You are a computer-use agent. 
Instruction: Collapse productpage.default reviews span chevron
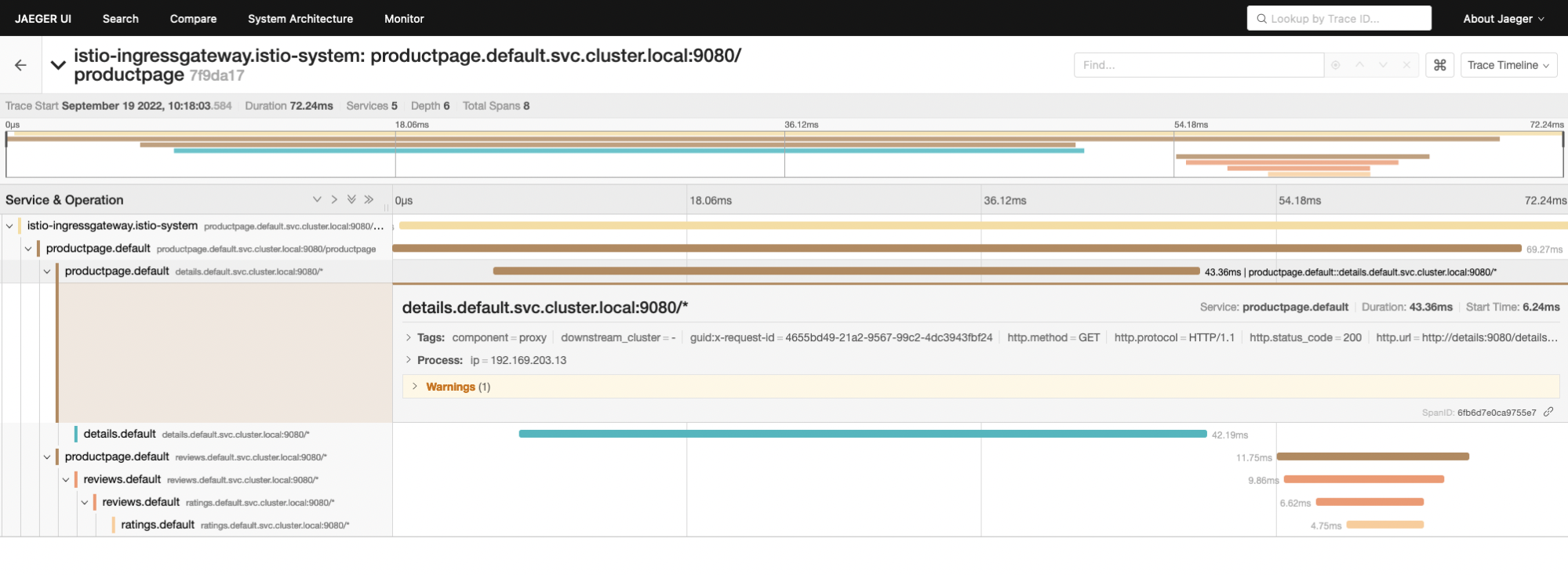47,457
